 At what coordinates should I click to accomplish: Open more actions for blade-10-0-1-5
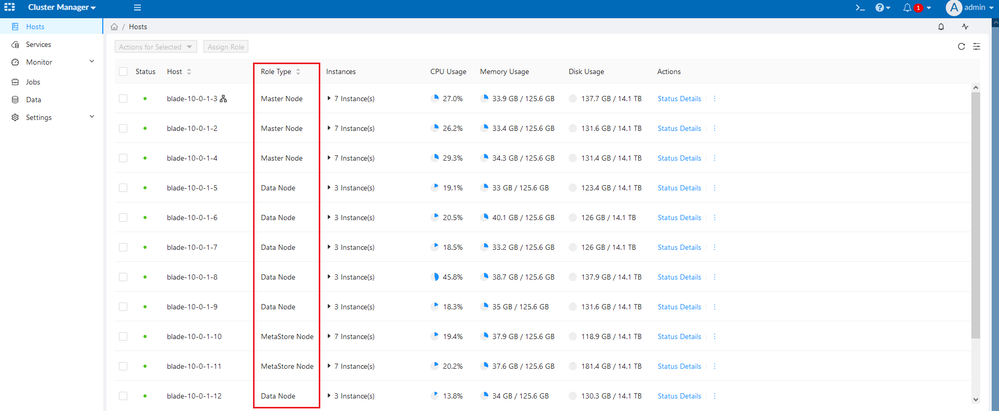point(714,188)
